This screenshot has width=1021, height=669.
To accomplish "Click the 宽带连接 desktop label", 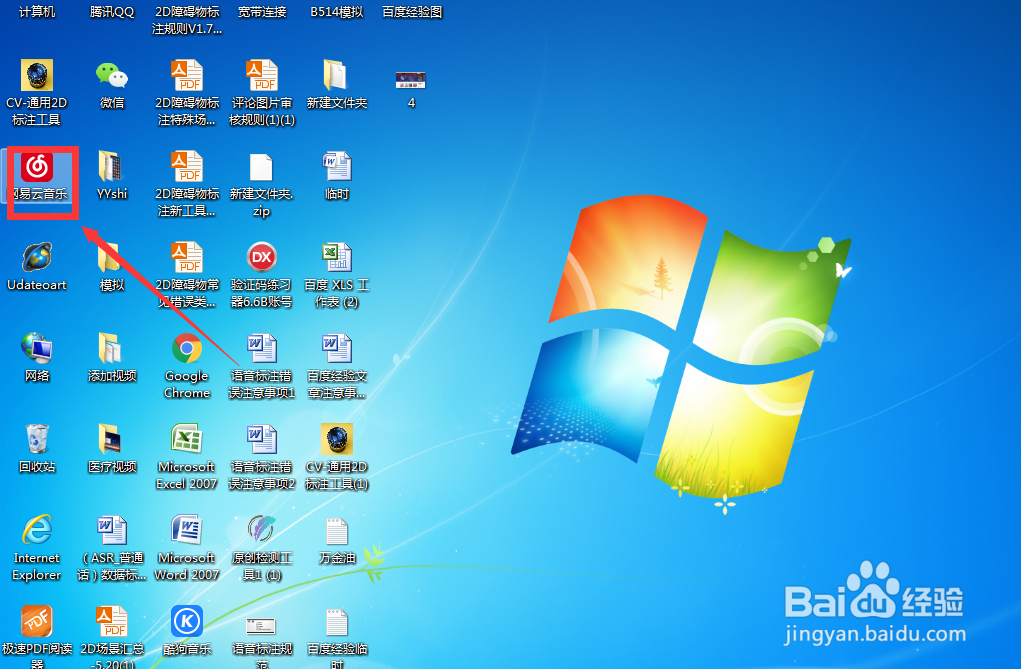I will coord(262,12).
